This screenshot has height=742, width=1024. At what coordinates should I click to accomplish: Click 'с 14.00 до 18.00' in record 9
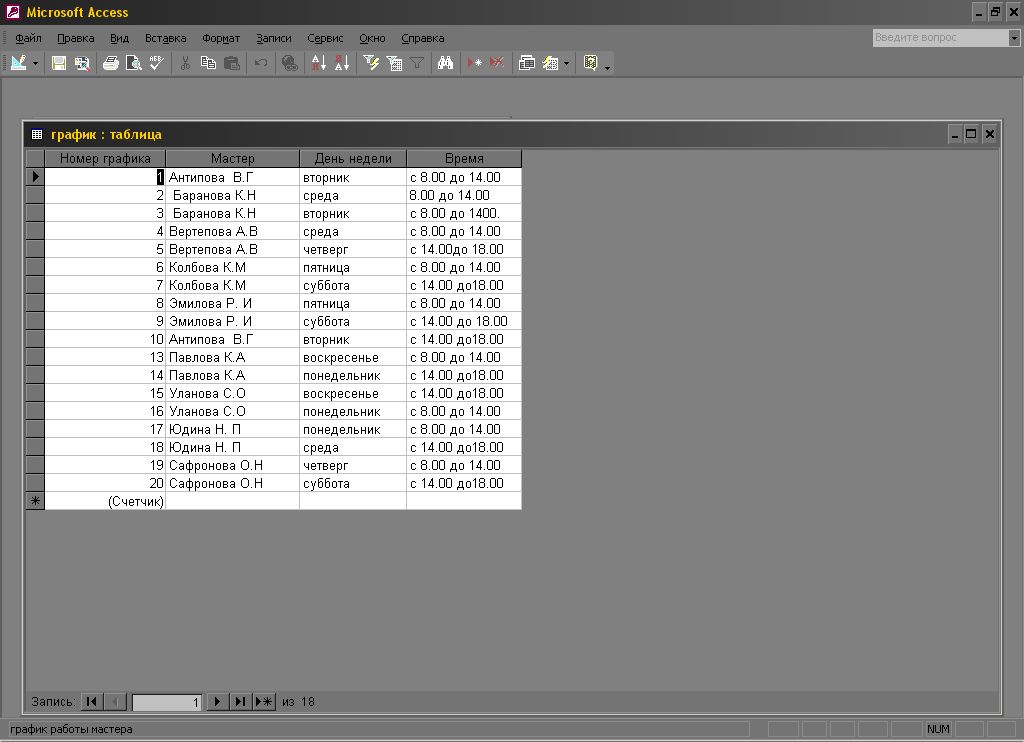[x=464, y=321]
